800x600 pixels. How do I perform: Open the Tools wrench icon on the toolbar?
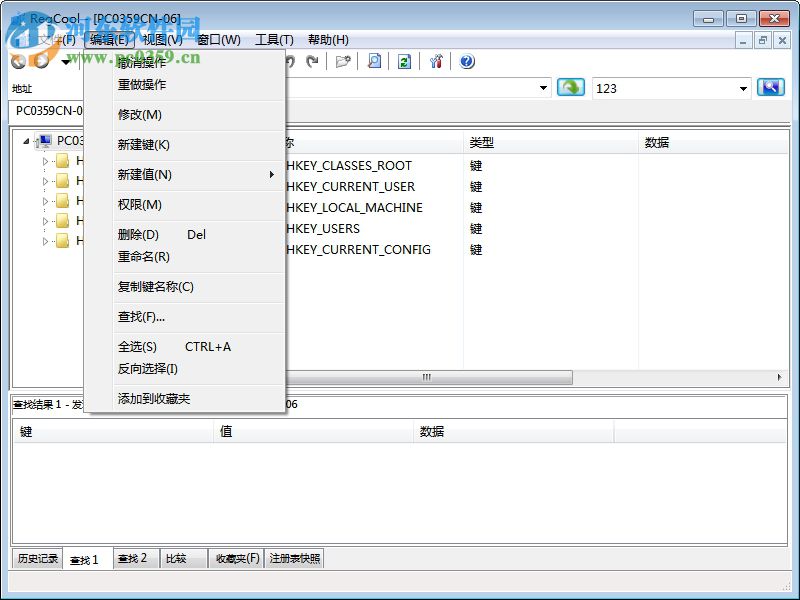pyautogui.click(x=436, y=61)
